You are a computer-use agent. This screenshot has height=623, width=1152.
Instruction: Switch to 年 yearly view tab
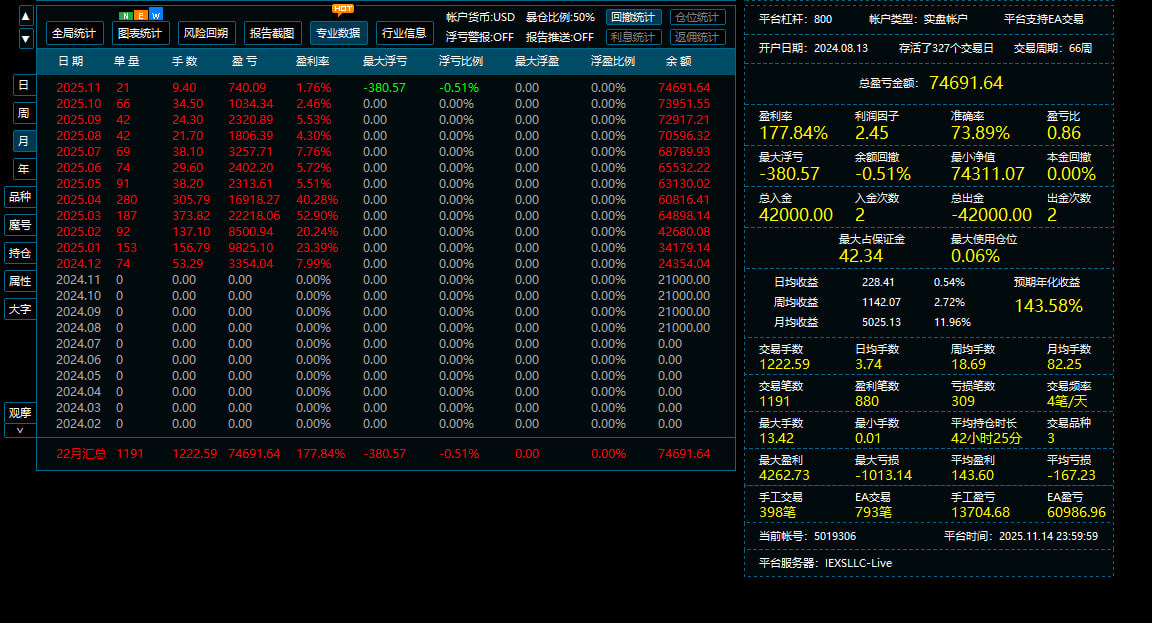pyautogui.click(x=24, y=169)
